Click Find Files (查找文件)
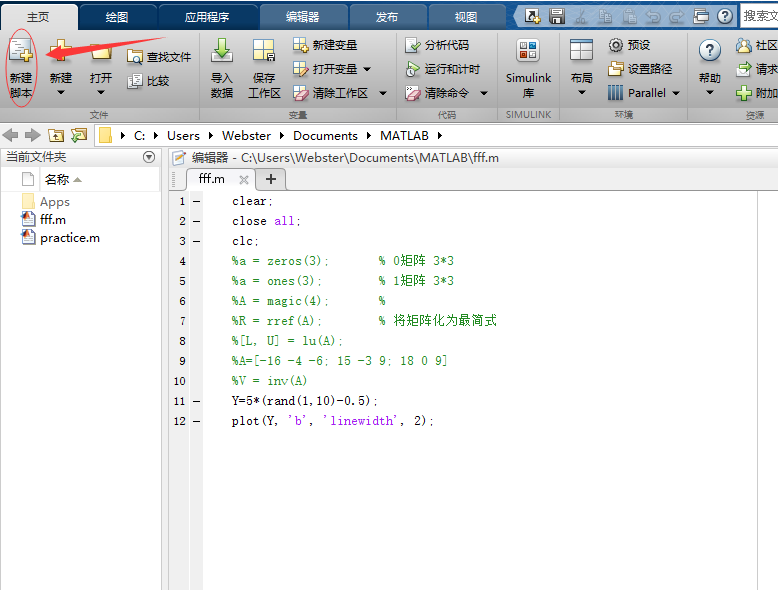Viewport: 778px width, 590px height. click(159, 57)
